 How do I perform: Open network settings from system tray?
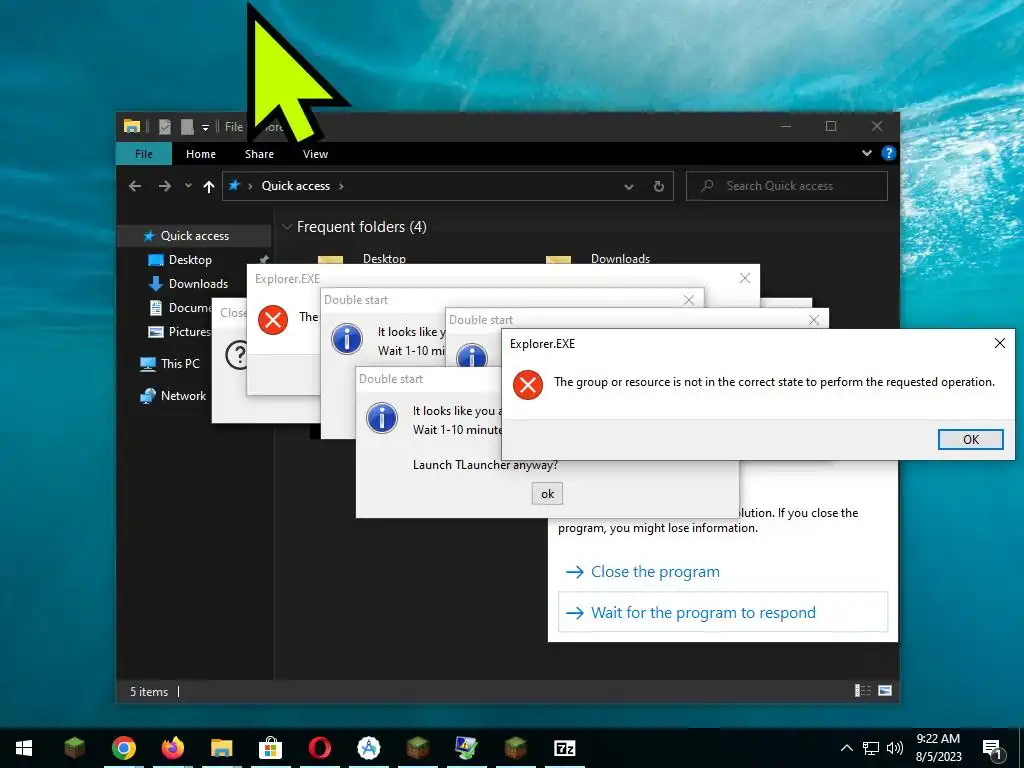(x=871, y=748)
